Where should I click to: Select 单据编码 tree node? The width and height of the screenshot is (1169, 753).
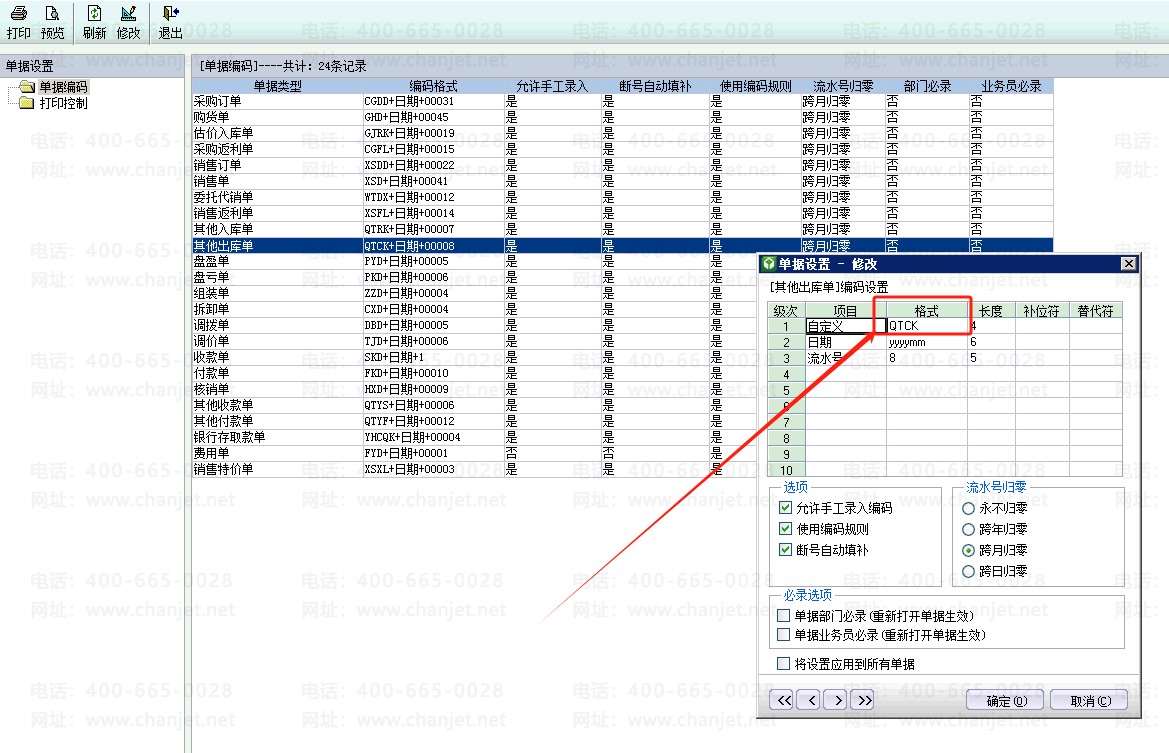click(x=62, y=88)
